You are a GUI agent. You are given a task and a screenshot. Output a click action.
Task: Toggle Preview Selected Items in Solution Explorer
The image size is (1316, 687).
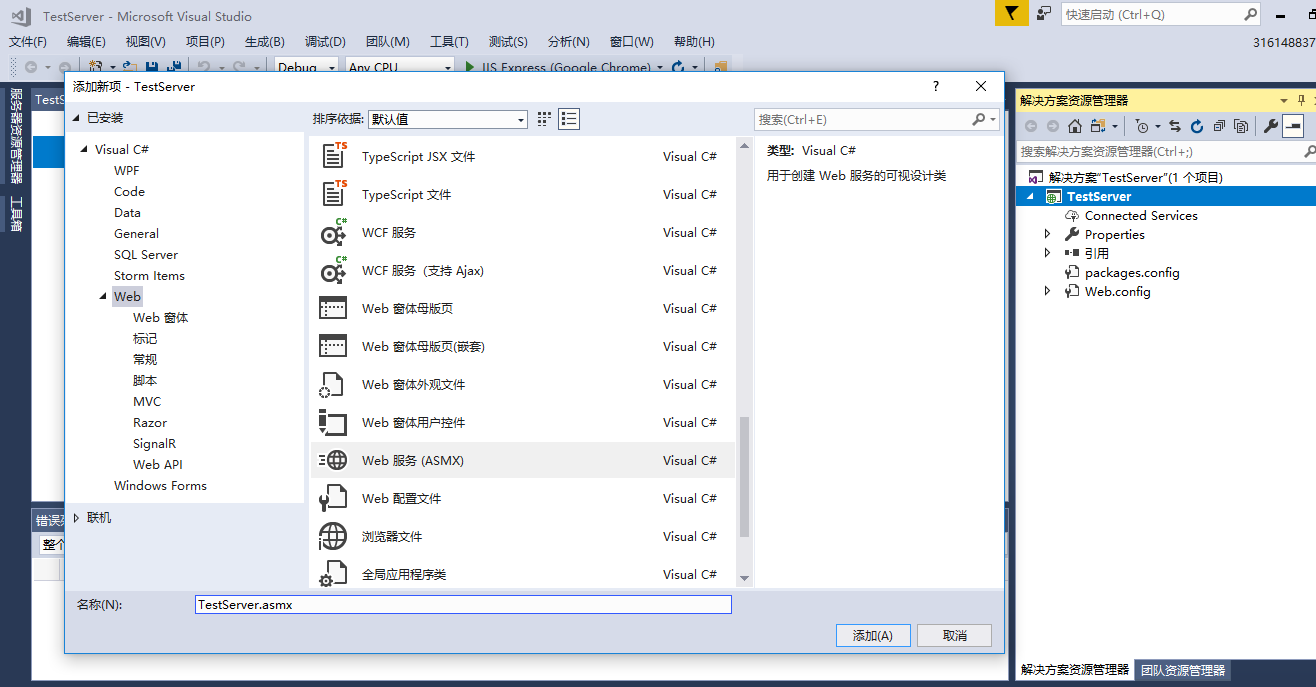coord(1293,126)
